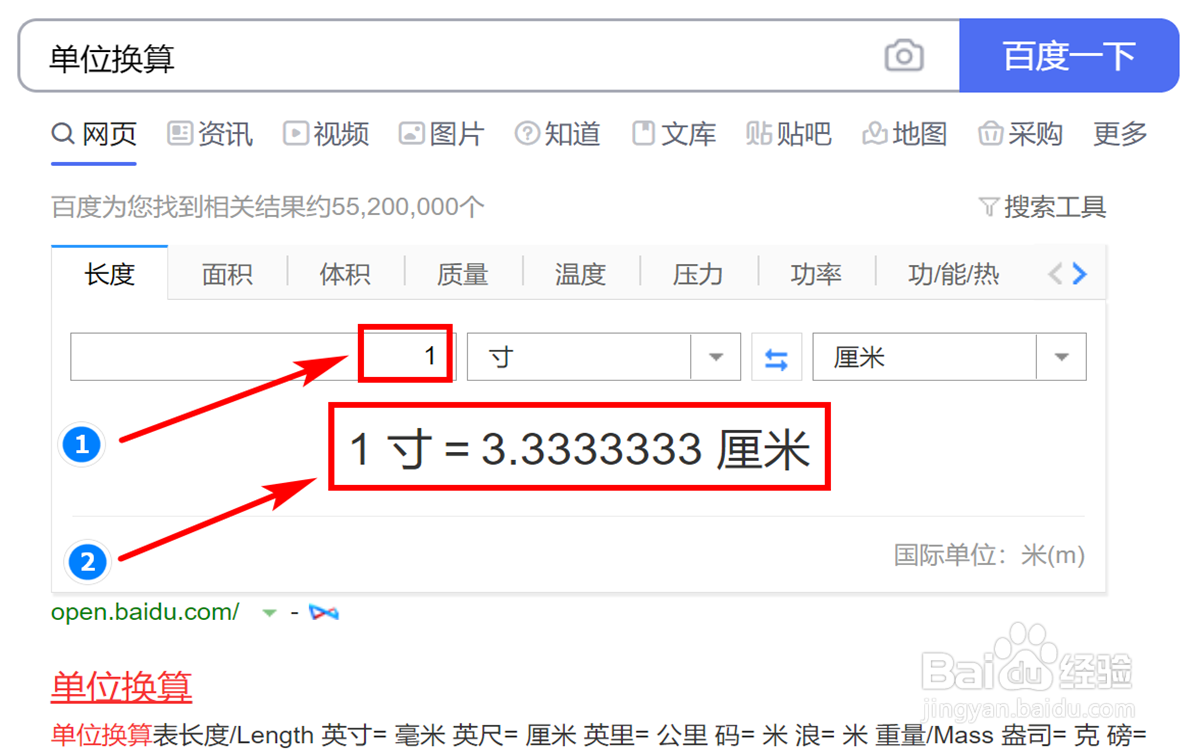Click the open.baidu.com source link
Viewport: 1200px width, 750px height.
(145, 612)
